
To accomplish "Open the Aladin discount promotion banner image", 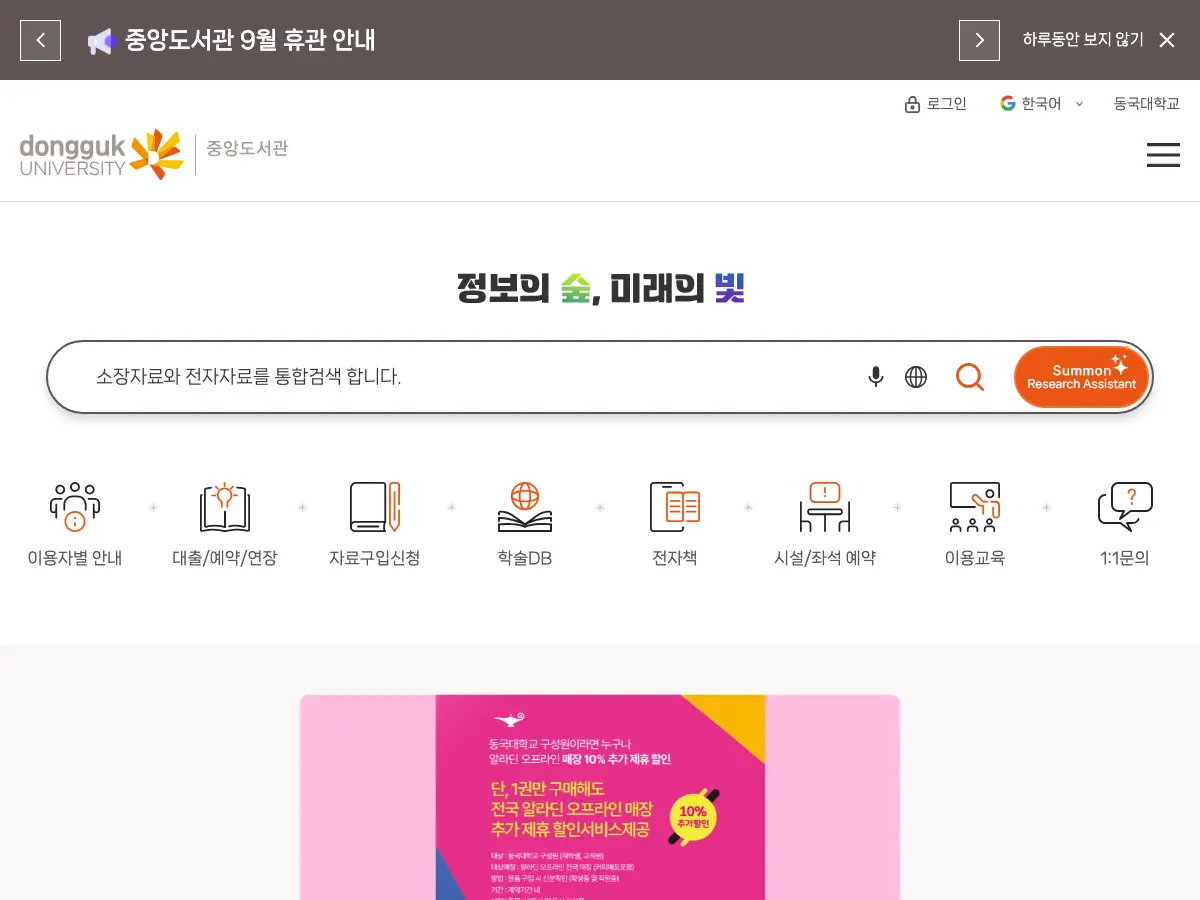I will click(x=600, y=797).
